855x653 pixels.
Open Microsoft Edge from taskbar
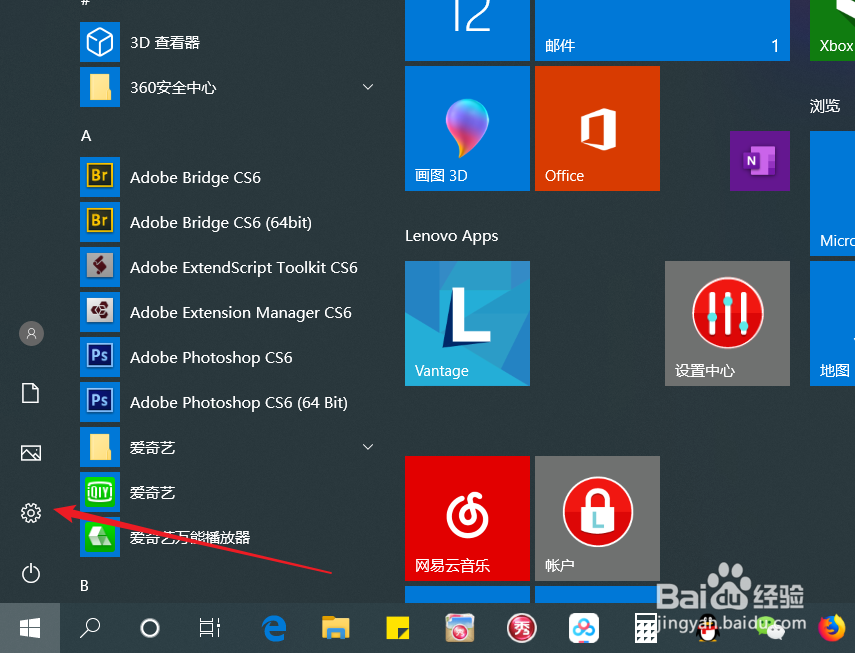[274, 628]
